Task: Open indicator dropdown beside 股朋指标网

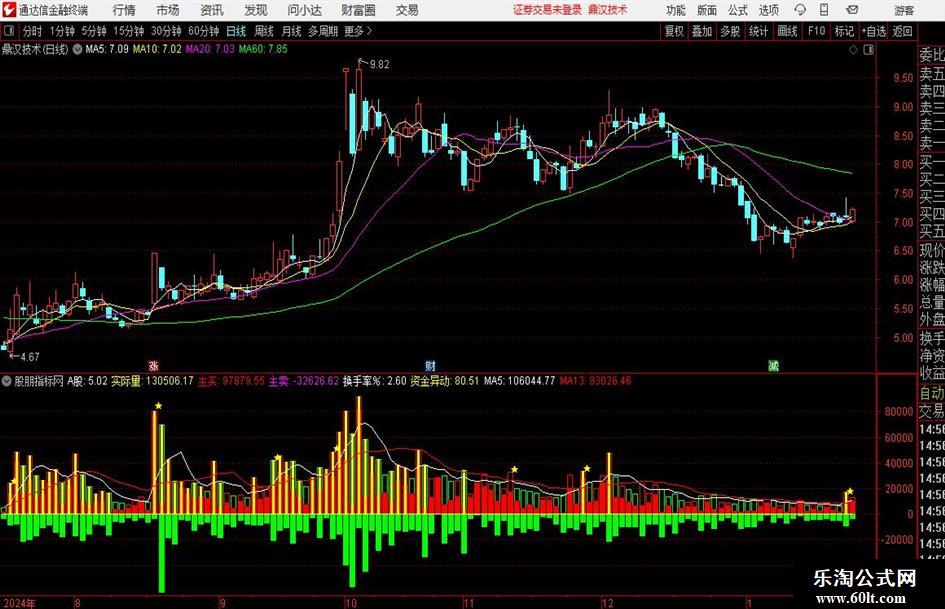Action: click(7, 381)
